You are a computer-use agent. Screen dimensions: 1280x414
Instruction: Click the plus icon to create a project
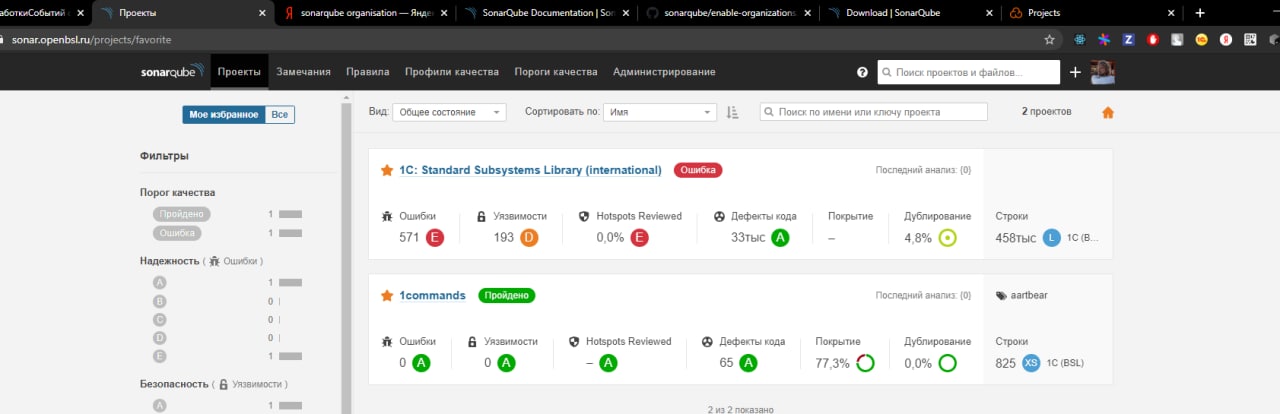pyautogui.click(x=1075, y=72)
